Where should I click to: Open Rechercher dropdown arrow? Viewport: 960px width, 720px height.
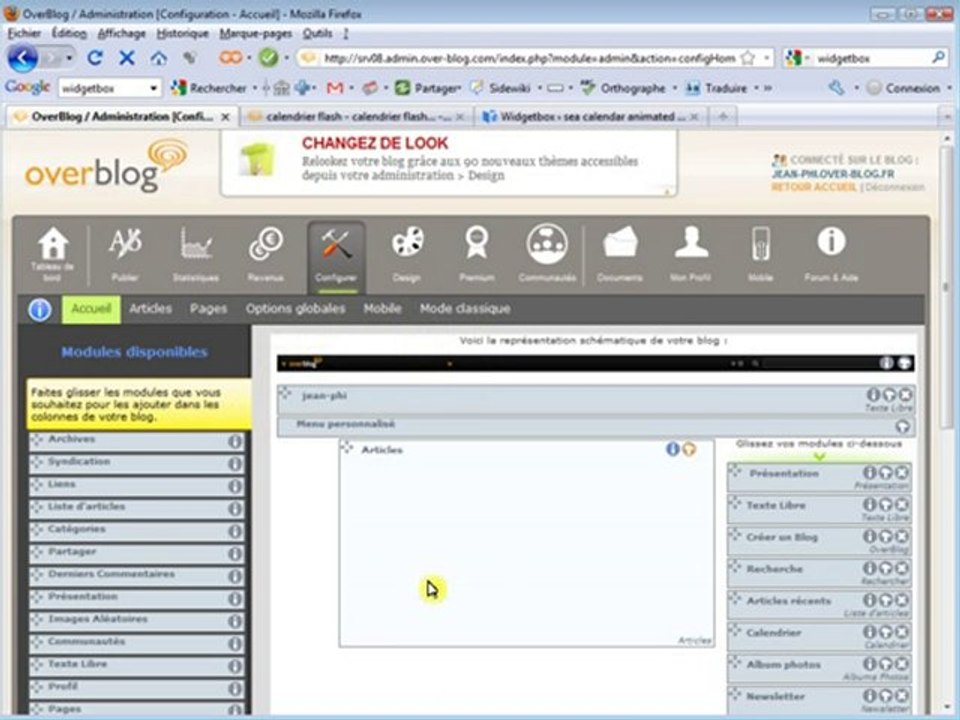pos(254,88)
